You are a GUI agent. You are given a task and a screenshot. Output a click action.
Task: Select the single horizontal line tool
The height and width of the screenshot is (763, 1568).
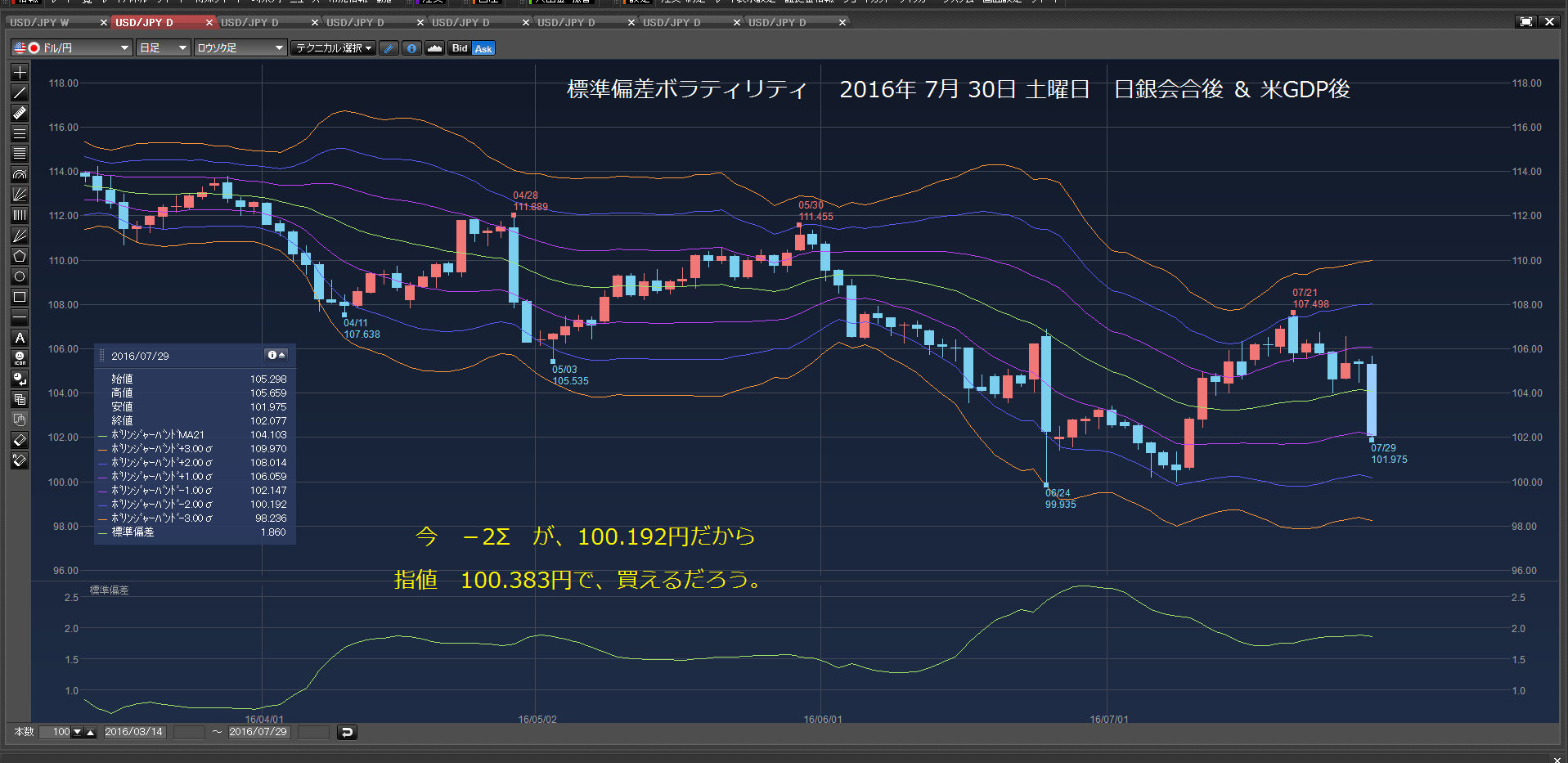tap(20, 317)
